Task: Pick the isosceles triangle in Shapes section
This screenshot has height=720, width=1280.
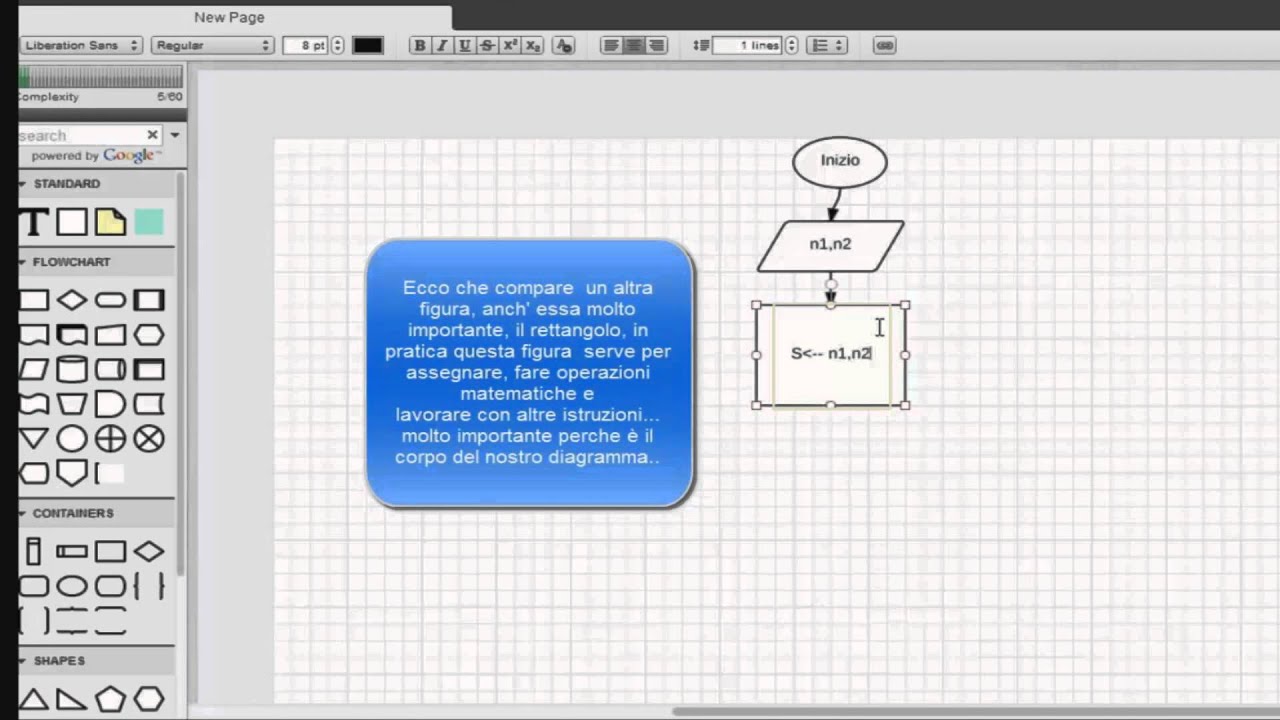Action: click(x=33, y=699)
